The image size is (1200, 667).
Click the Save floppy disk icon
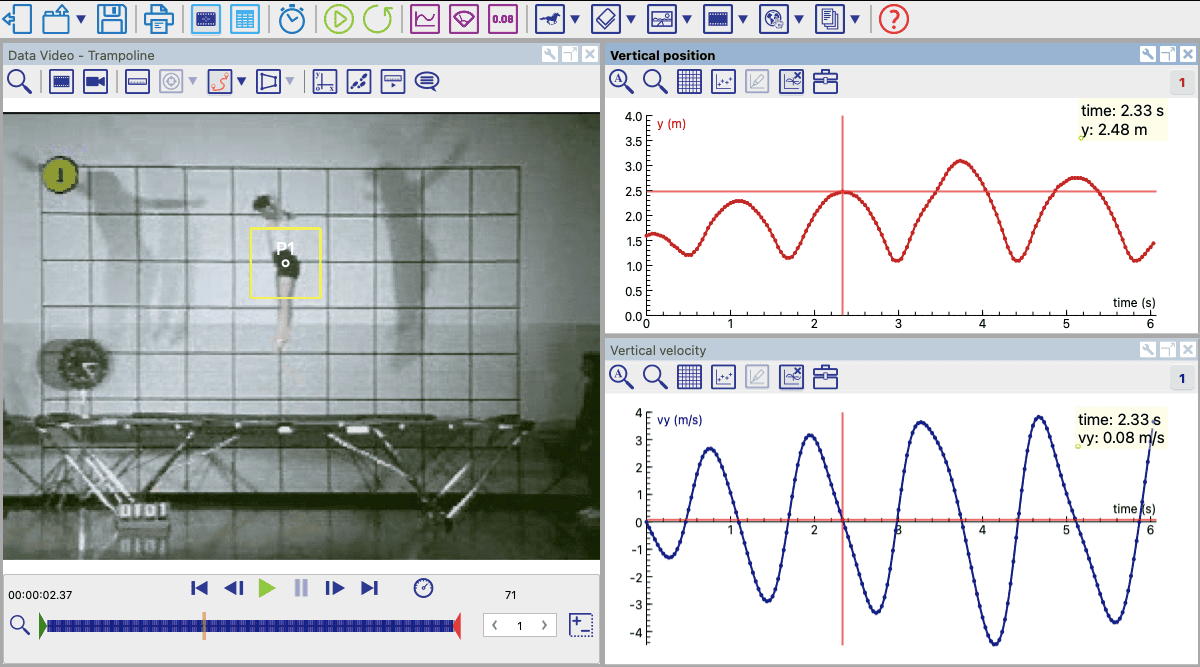(111, 18)
